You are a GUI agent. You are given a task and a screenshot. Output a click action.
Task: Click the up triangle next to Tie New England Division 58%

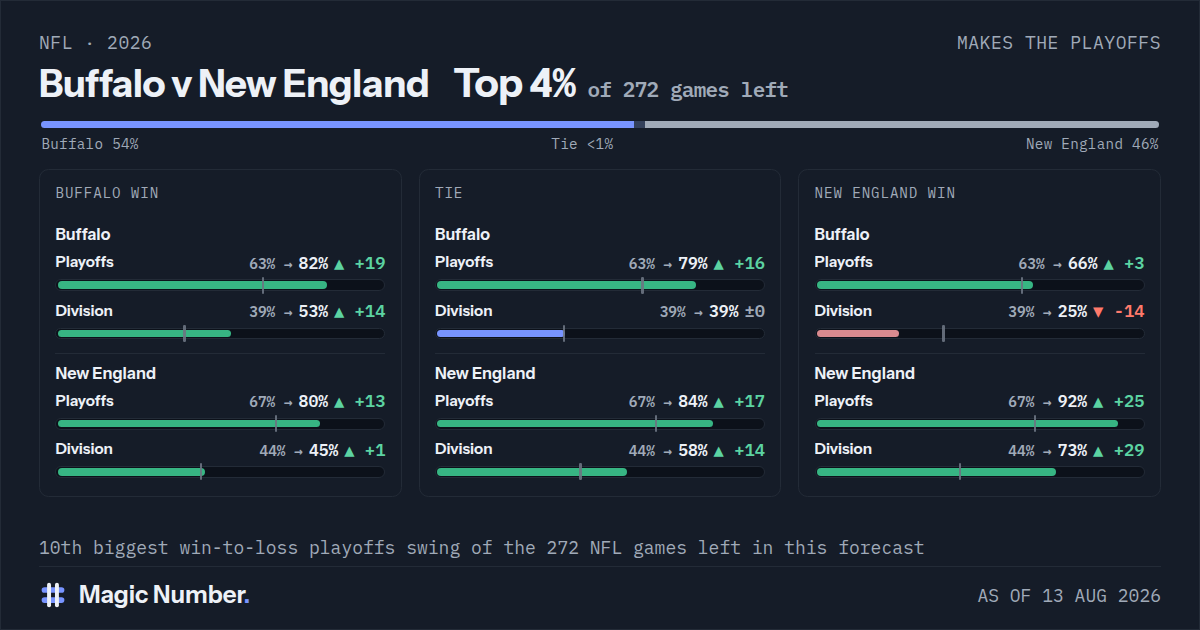coord(718,451)
